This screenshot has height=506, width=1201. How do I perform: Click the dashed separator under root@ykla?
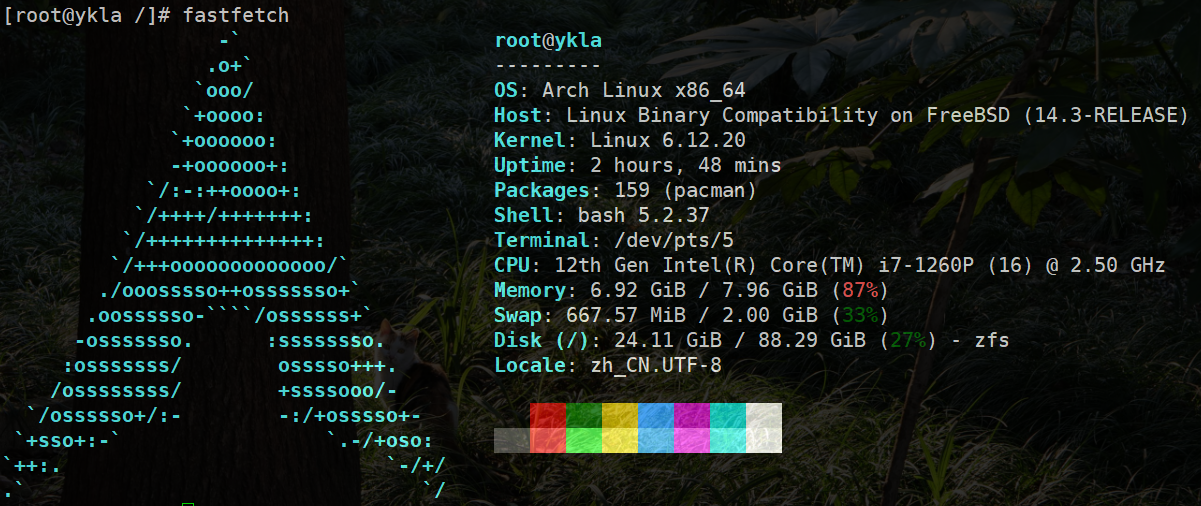coord(548,66)
